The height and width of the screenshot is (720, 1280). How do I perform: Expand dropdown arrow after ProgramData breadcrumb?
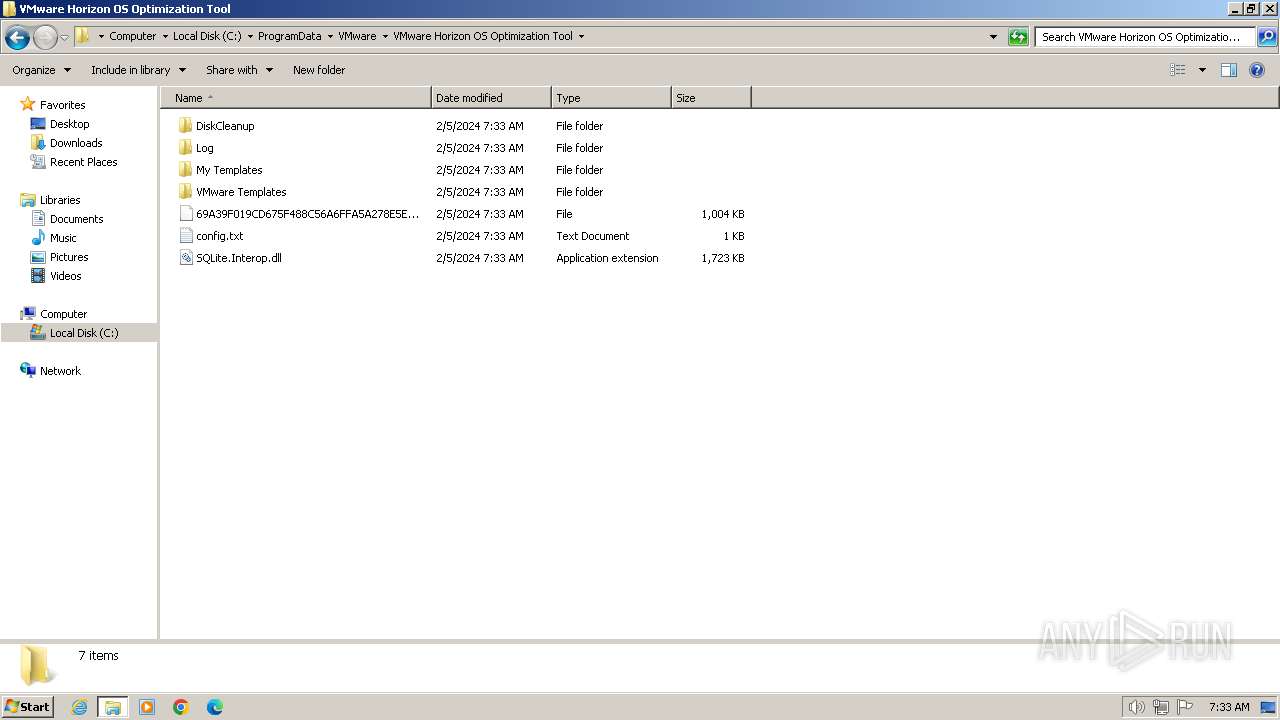point(330,36)
